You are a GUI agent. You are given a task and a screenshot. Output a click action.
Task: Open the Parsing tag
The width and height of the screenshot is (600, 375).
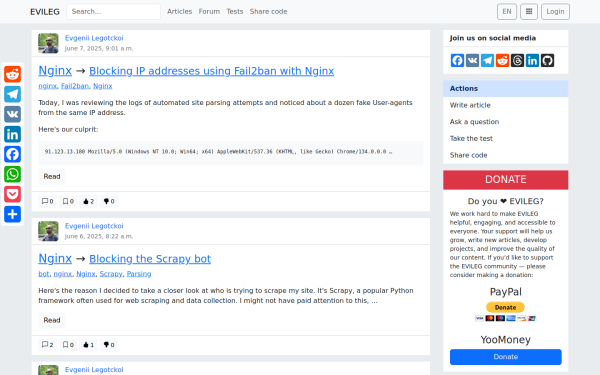coord(139,274)
